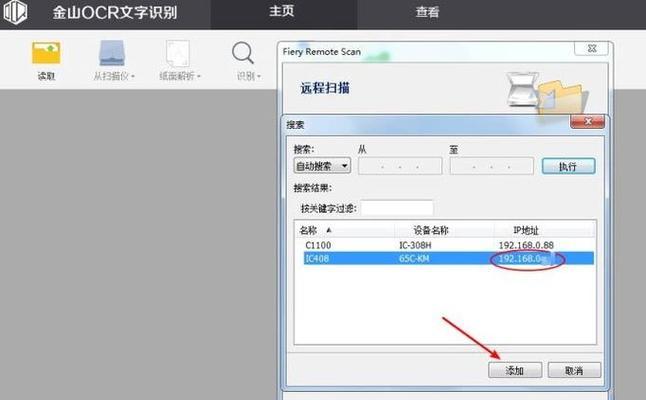The height and width of the screenshot is (400, 646).
Task: Click the 从 start IP address field
Action: (400, 166)
